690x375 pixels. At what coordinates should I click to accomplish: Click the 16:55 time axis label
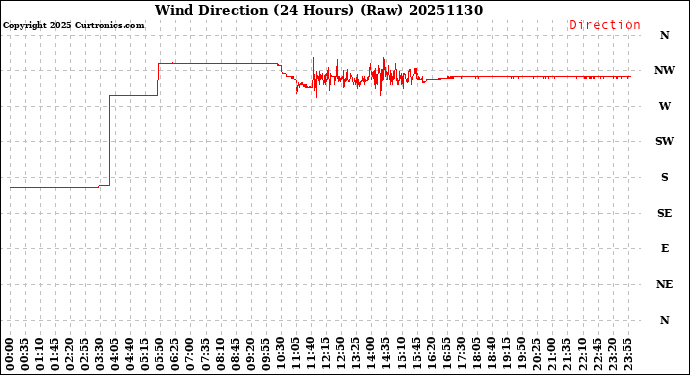coord(446,354)
